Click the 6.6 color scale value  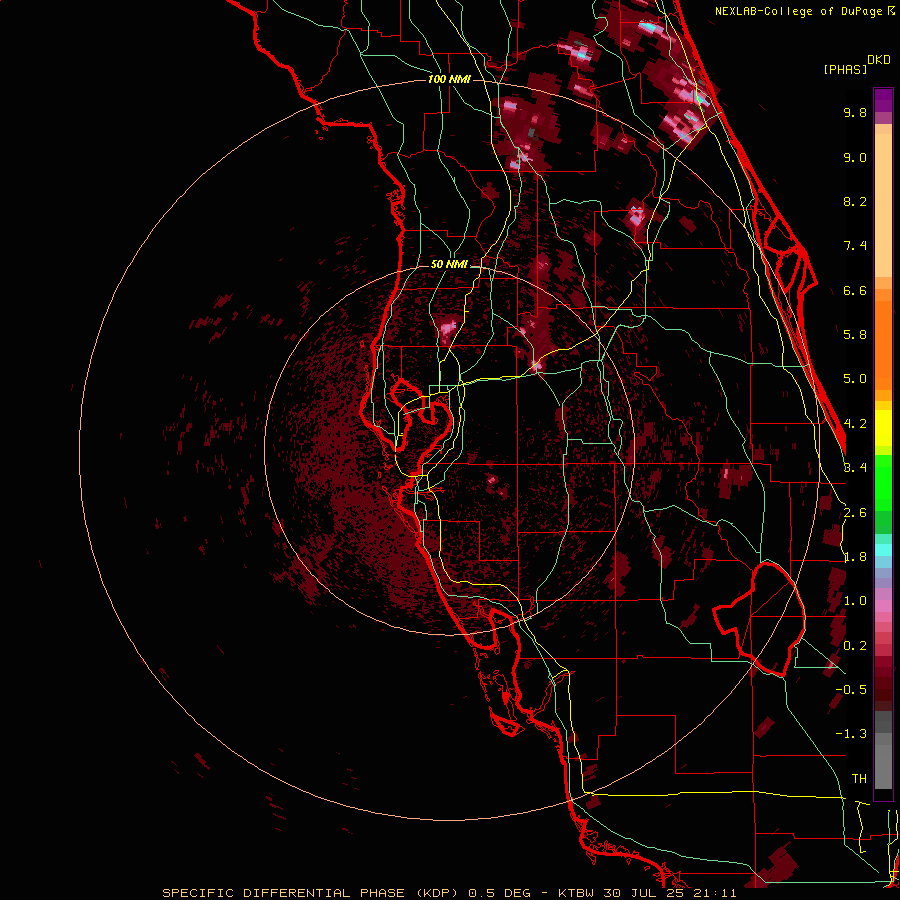[x=855, y=290]
